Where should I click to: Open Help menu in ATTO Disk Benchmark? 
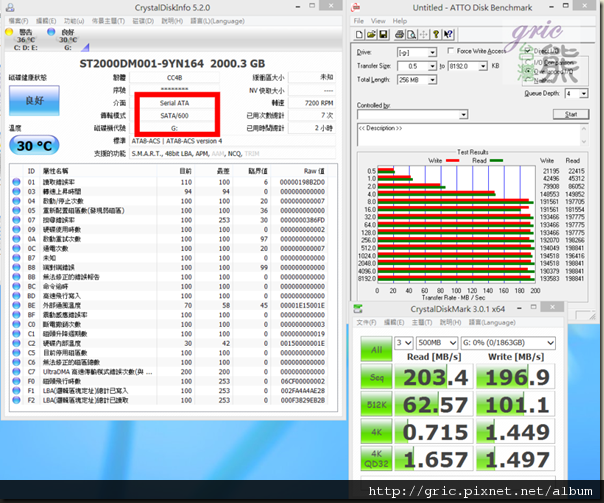pos(399,21)
